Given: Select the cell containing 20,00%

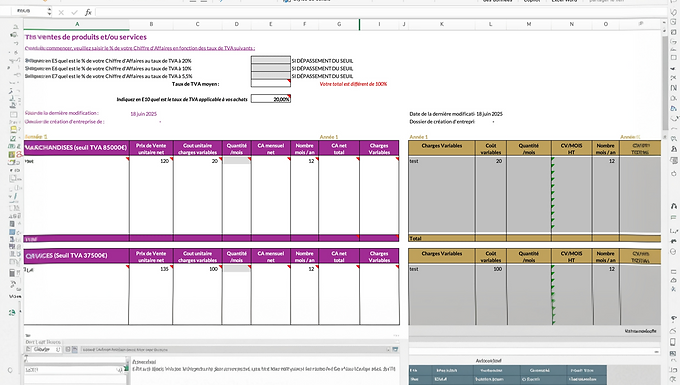Looking at the screenshot, I should click(271, 99).
